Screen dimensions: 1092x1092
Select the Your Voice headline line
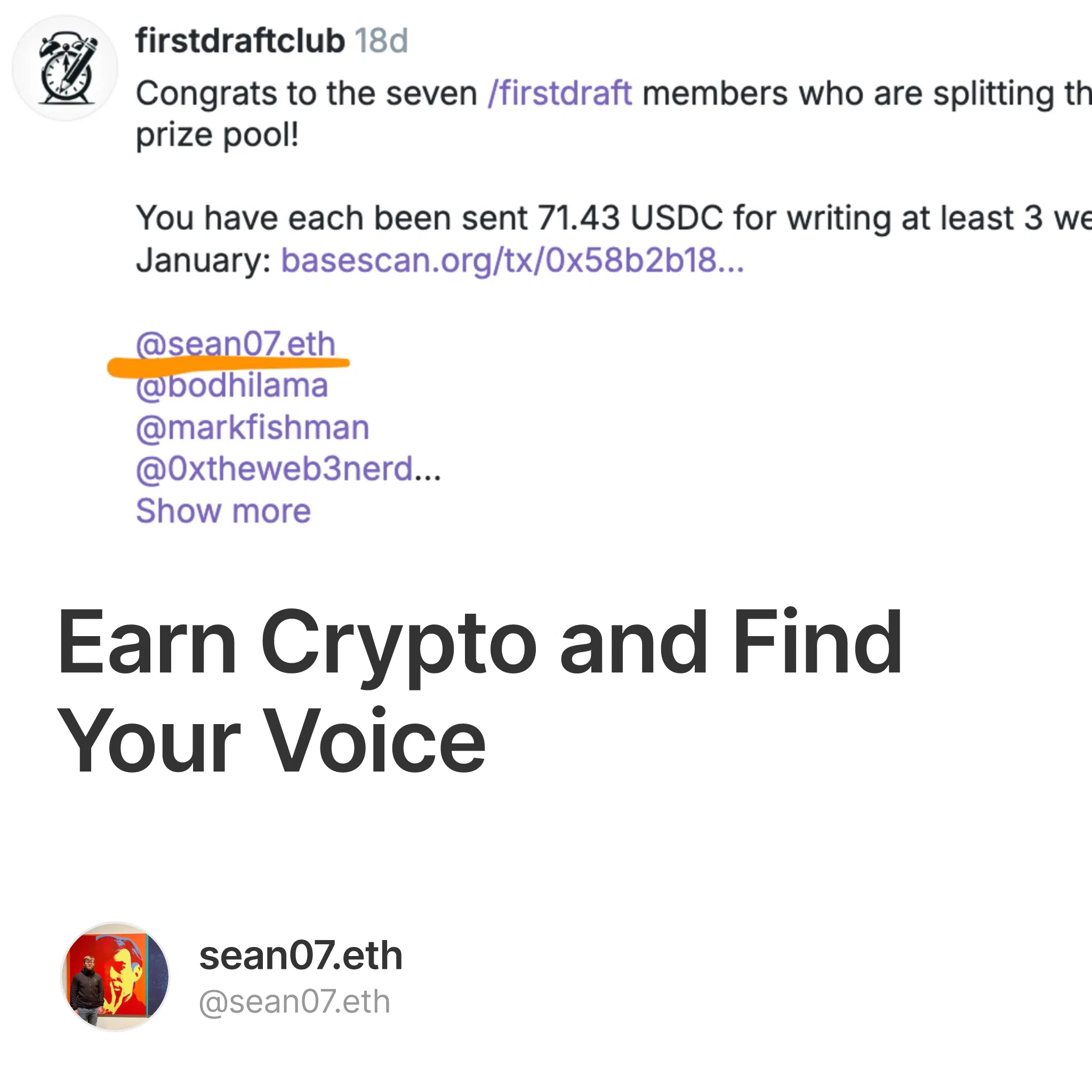(x=271, y=741)
